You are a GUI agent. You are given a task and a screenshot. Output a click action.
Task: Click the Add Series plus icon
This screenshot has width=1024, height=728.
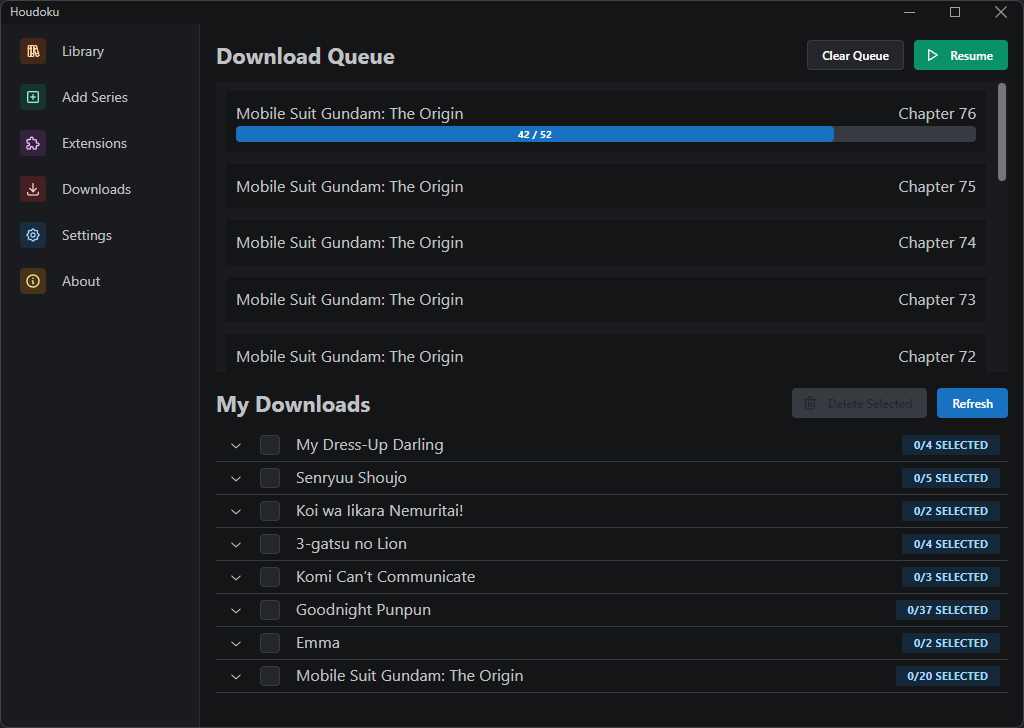[x=33, y=97]
